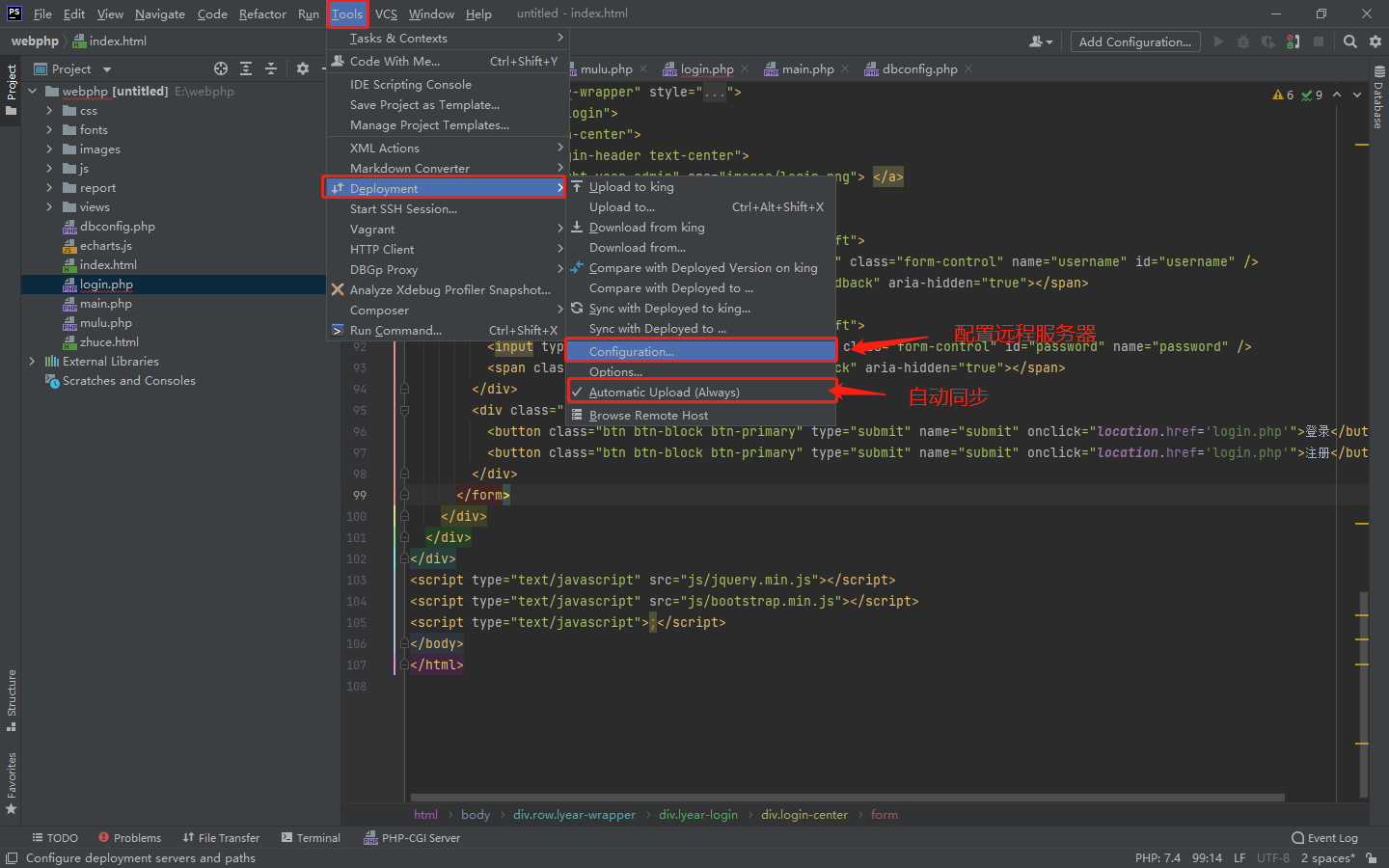Go to previous highlighted error arrow
Viewport: 1389px width, 868px height.
pyautogui.click(x=1337, y=95)
